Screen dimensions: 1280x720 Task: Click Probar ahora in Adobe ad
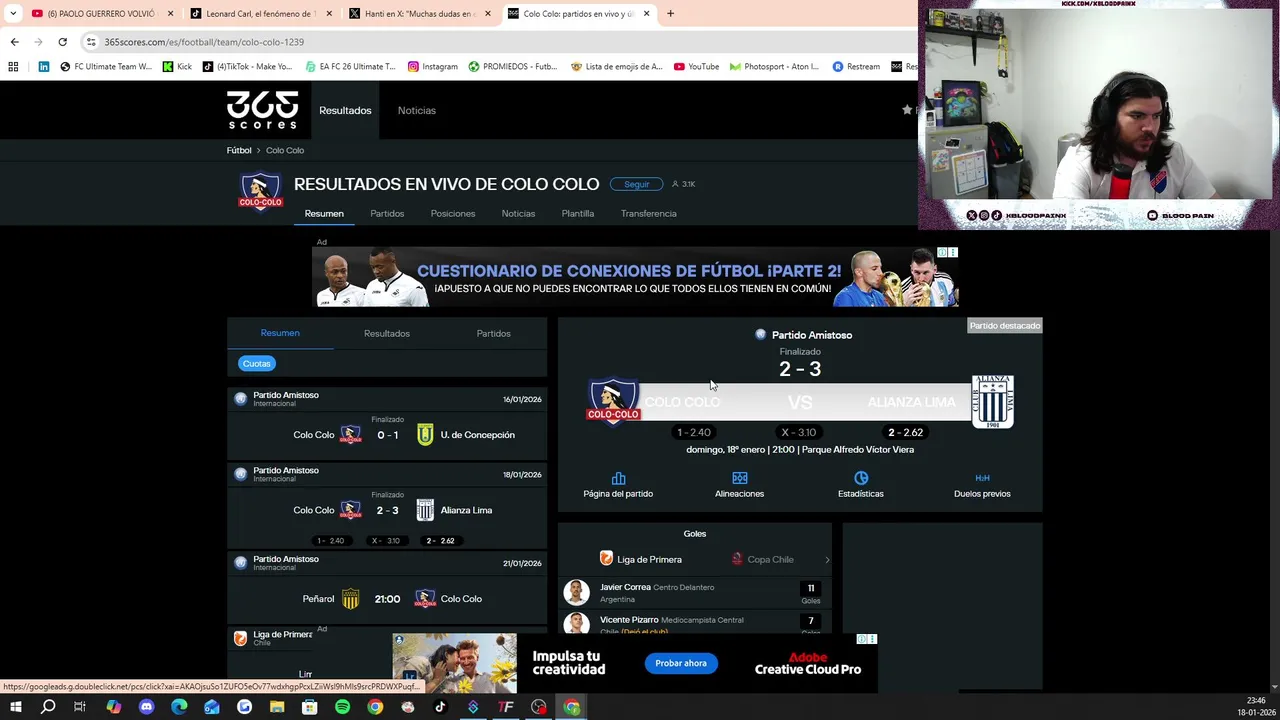point(681,663)
